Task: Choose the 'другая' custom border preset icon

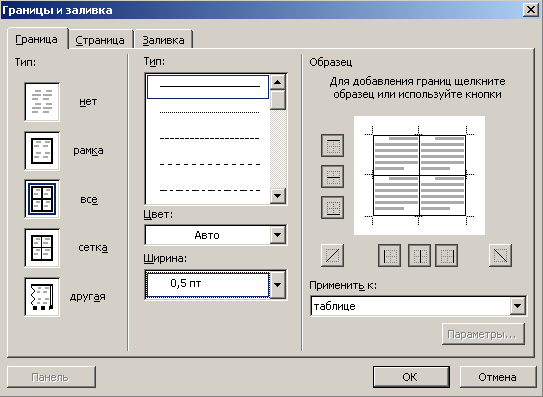Action: [42, 297]
